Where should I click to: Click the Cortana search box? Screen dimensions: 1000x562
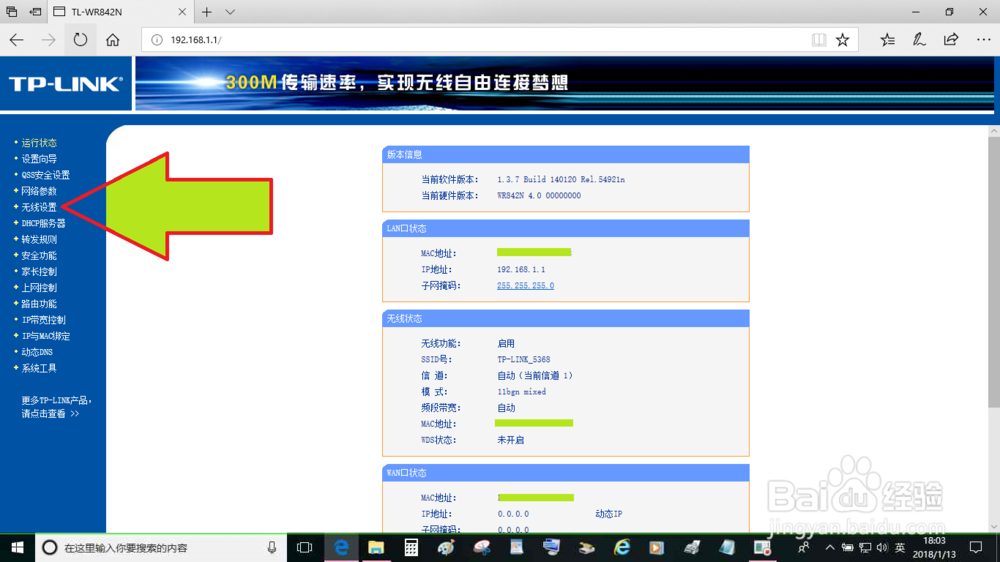coord(159,548)
